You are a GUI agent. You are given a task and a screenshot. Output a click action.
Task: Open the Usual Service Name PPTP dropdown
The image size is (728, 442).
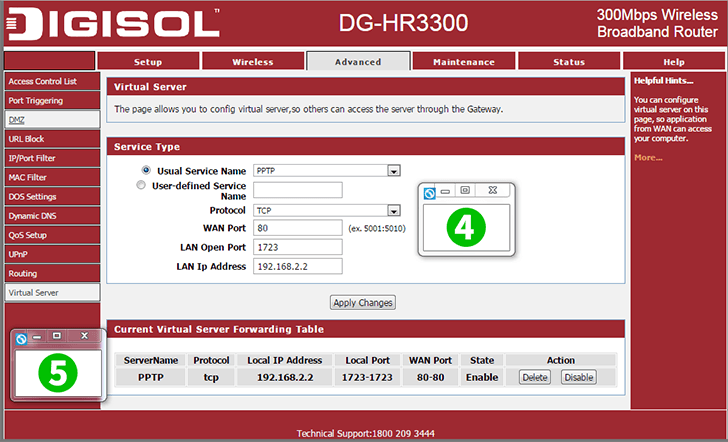pyautogui.click(x=327, y=170)
